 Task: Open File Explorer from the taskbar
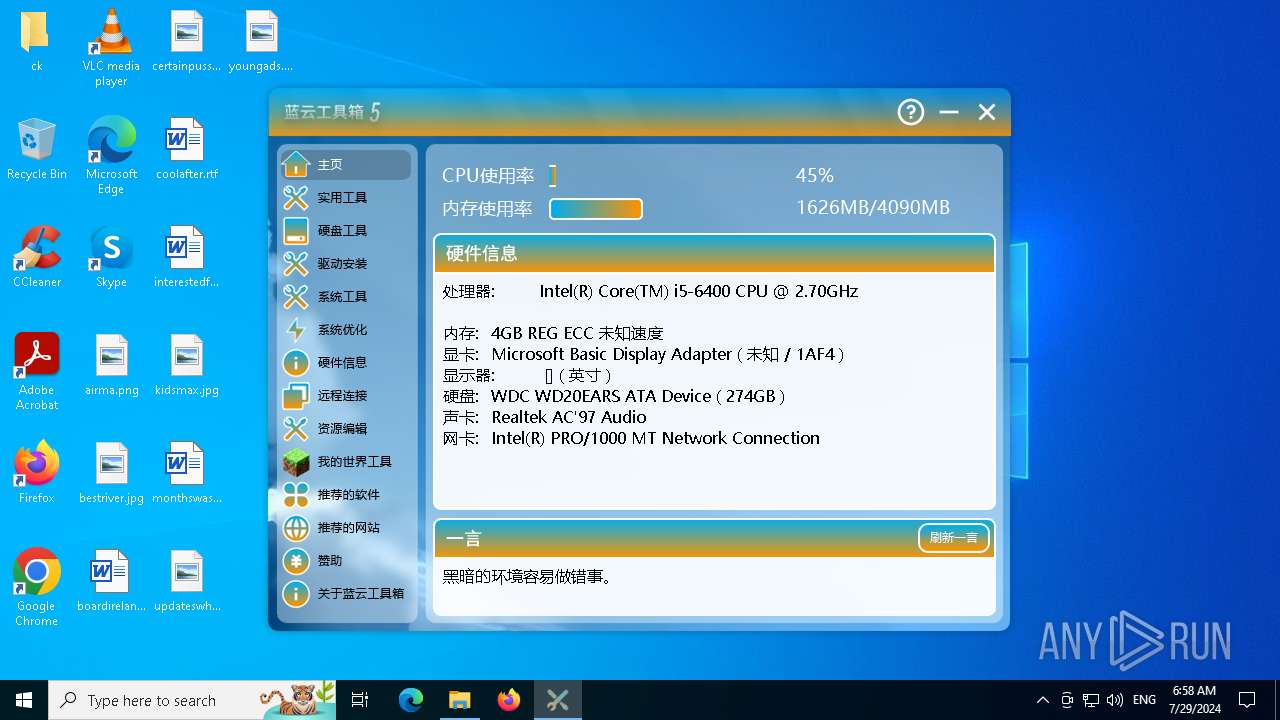coord(459,700)
